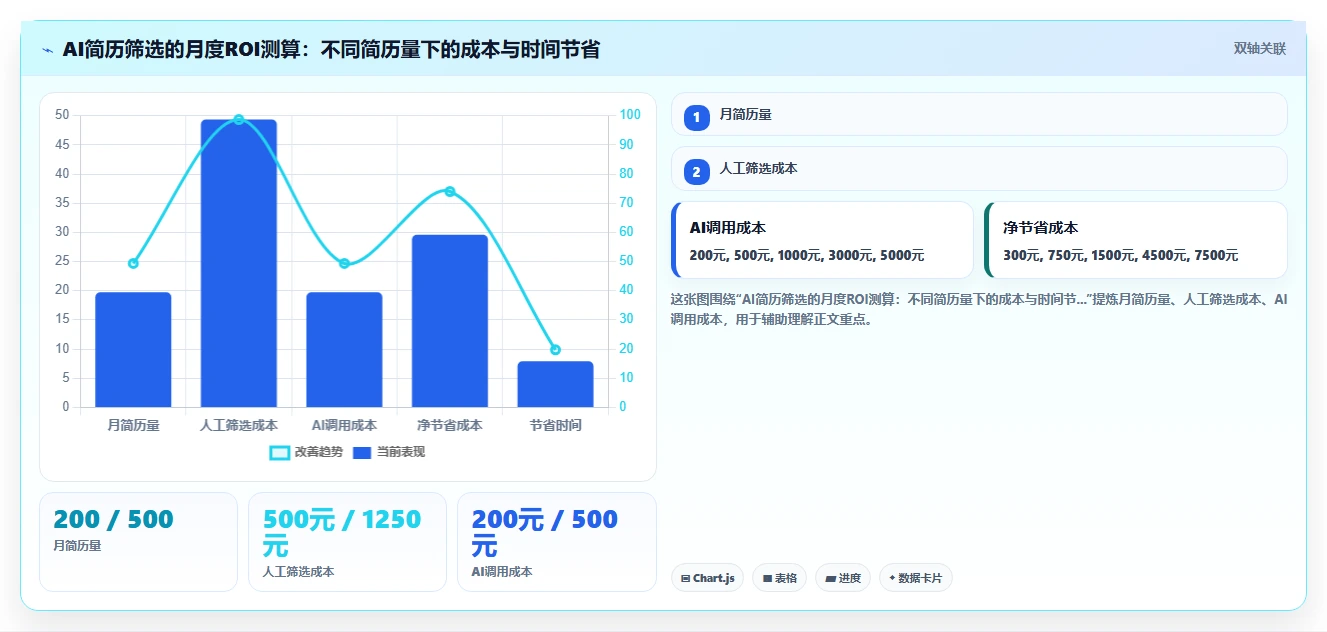
Task: Click the blue number 1 badge
Action: click(x=697, y=117)
